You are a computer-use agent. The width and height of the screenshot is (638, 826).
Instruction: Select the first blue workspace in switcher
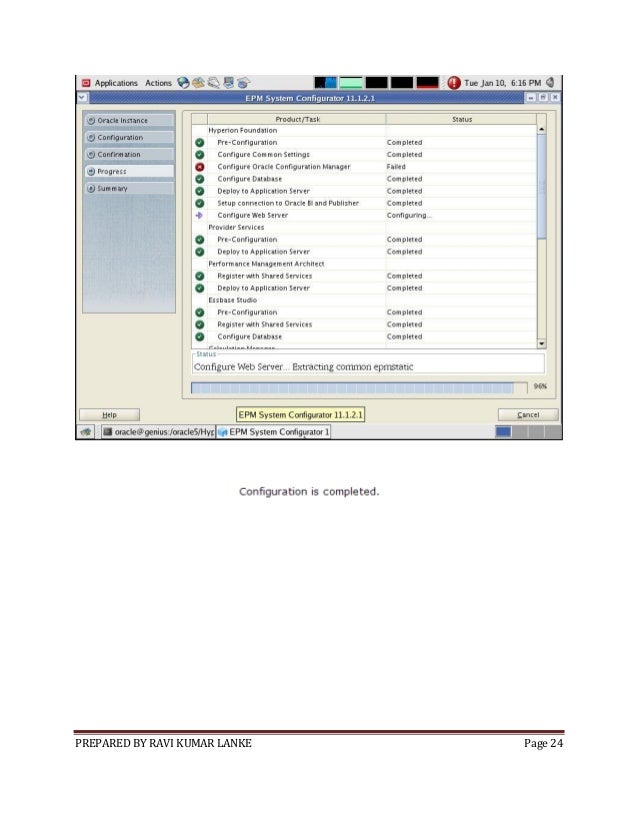pos(503,432)
